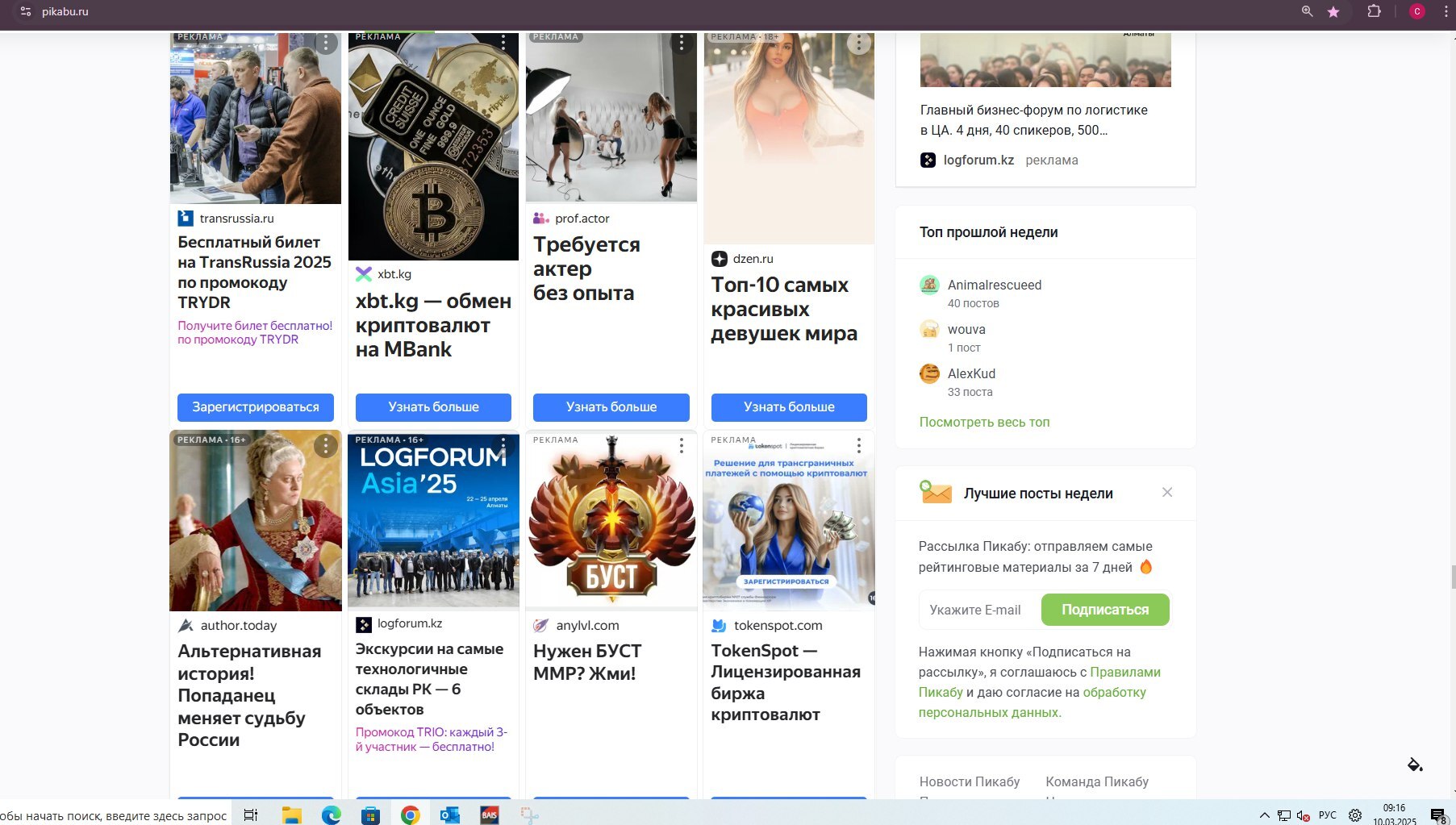Open Посмотреть весь топ link
This screenshot has width=1456, height=825.
click(x=984, y=422)
